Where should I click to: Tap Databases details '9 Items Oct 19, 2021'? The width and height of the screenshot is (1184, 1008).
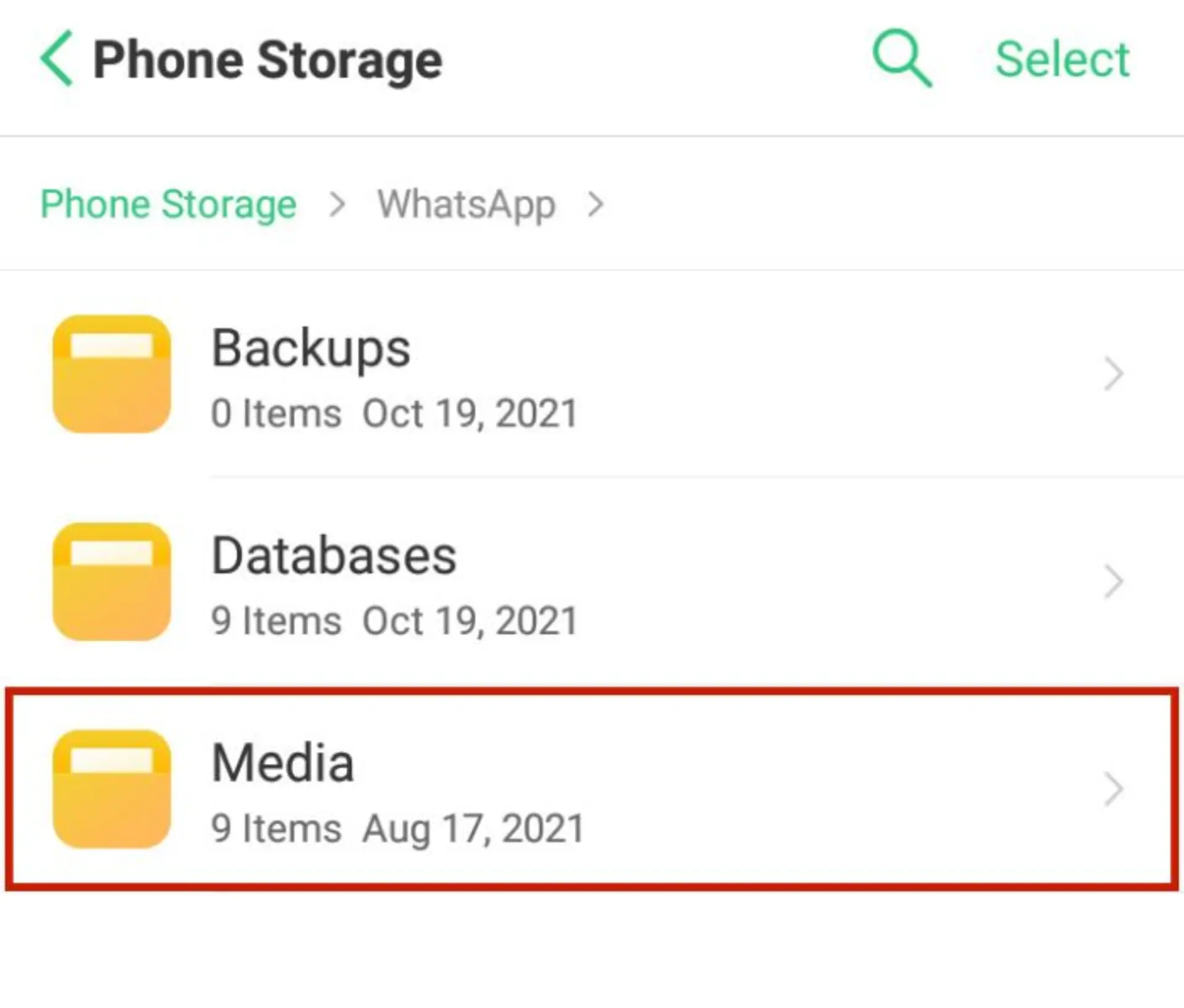click(395, 620)
